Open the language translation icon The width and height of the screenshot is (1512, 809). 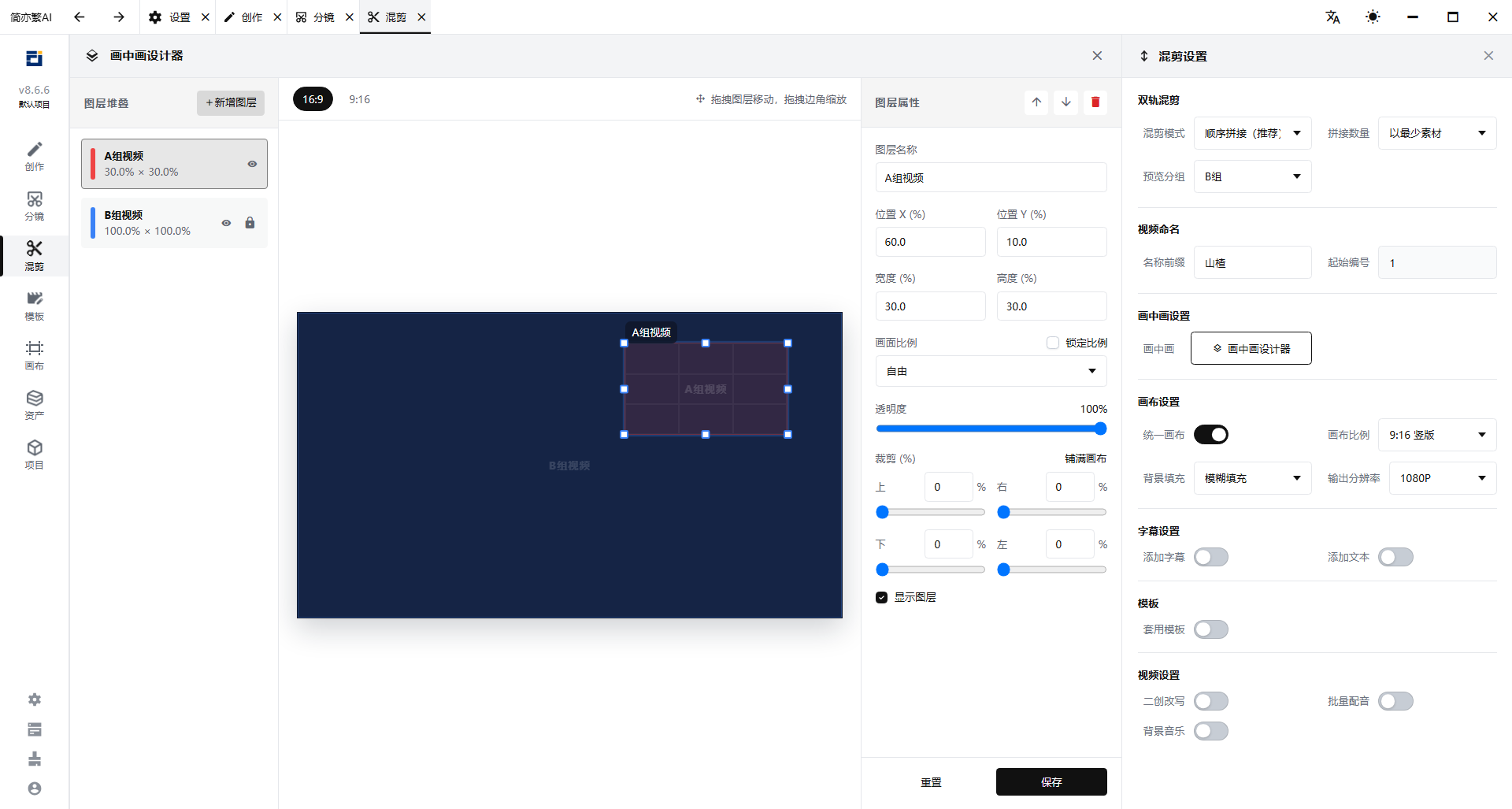click(x=1332, y=17)
